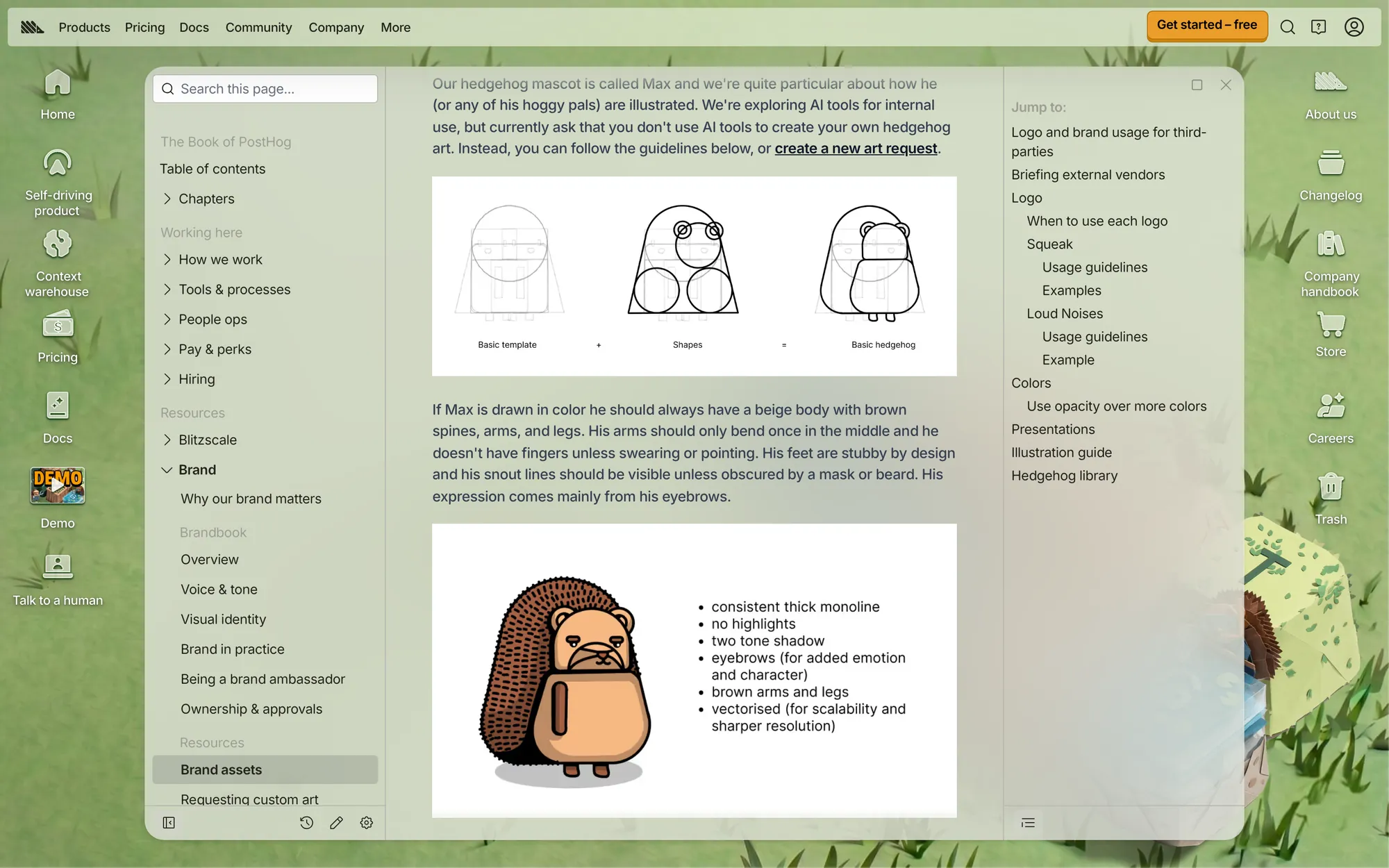1389x868 pixels.
Task: Expand the People ops section
Action: tap(265, 319)
